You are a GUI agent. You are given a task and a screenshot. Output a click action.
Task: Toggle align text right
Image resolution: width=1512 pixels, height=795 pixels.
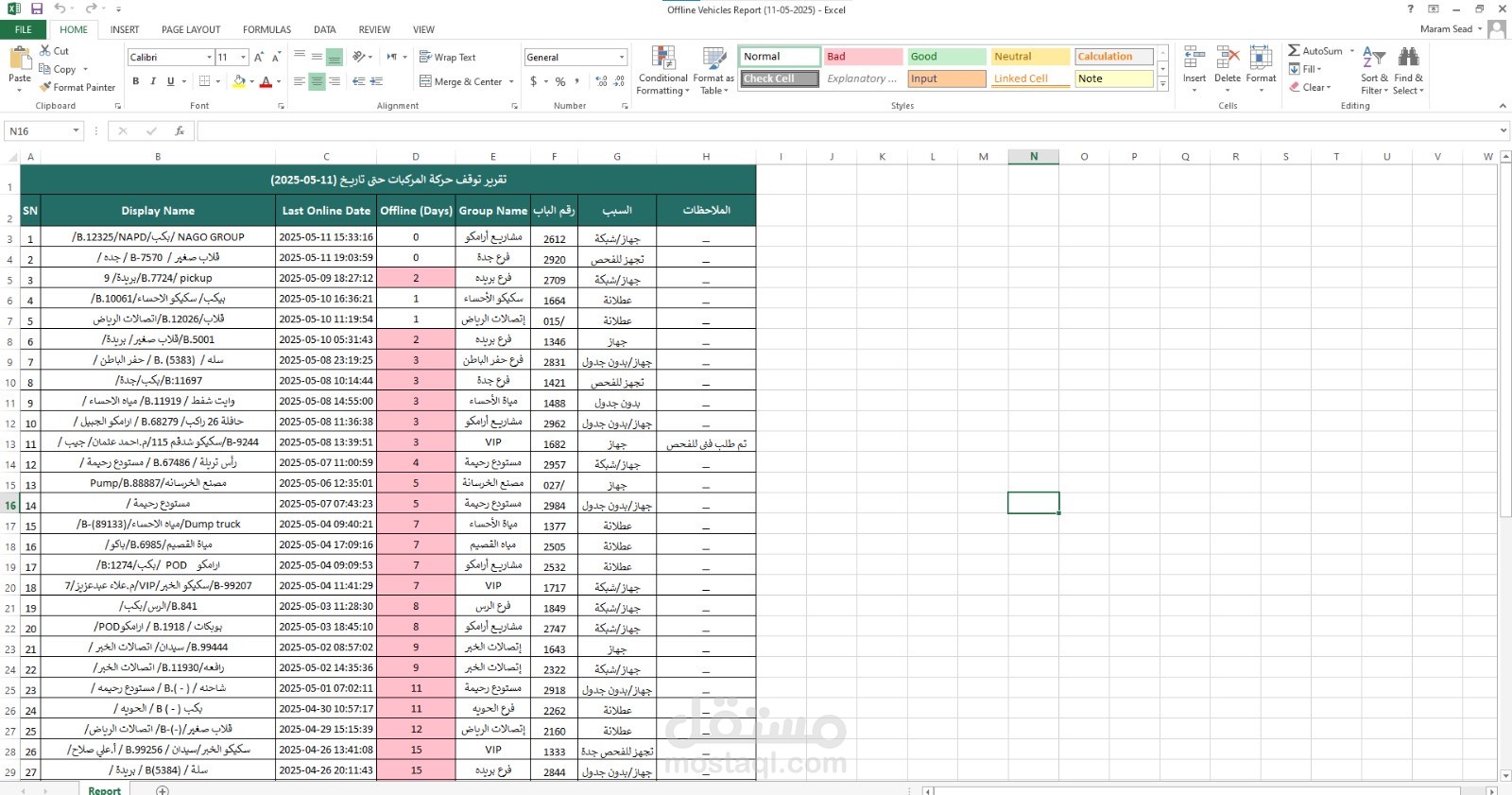coord(335,81)
